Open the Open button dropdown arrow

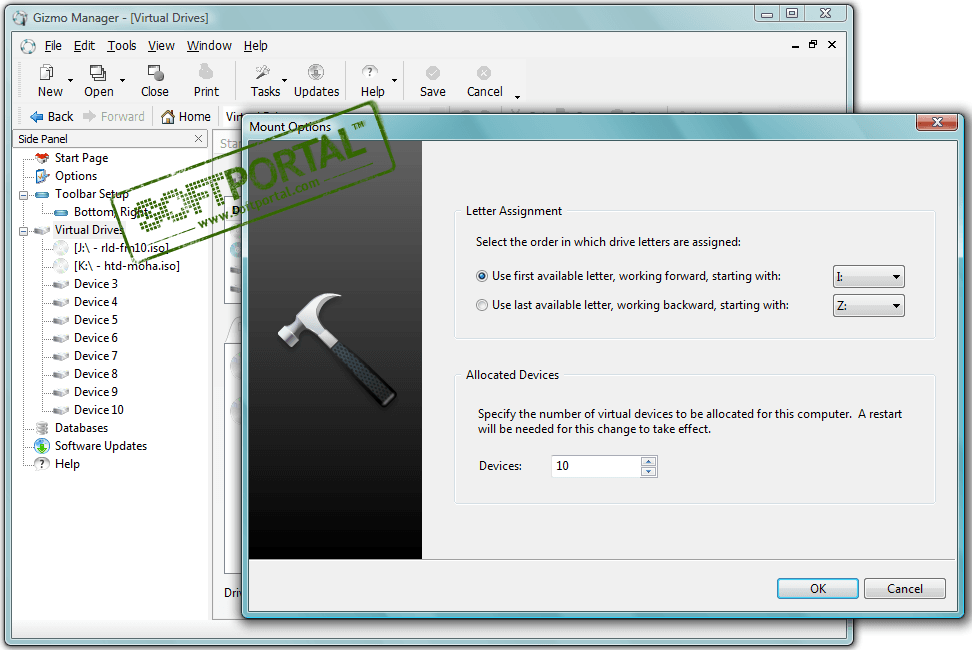tap(122, 81)
